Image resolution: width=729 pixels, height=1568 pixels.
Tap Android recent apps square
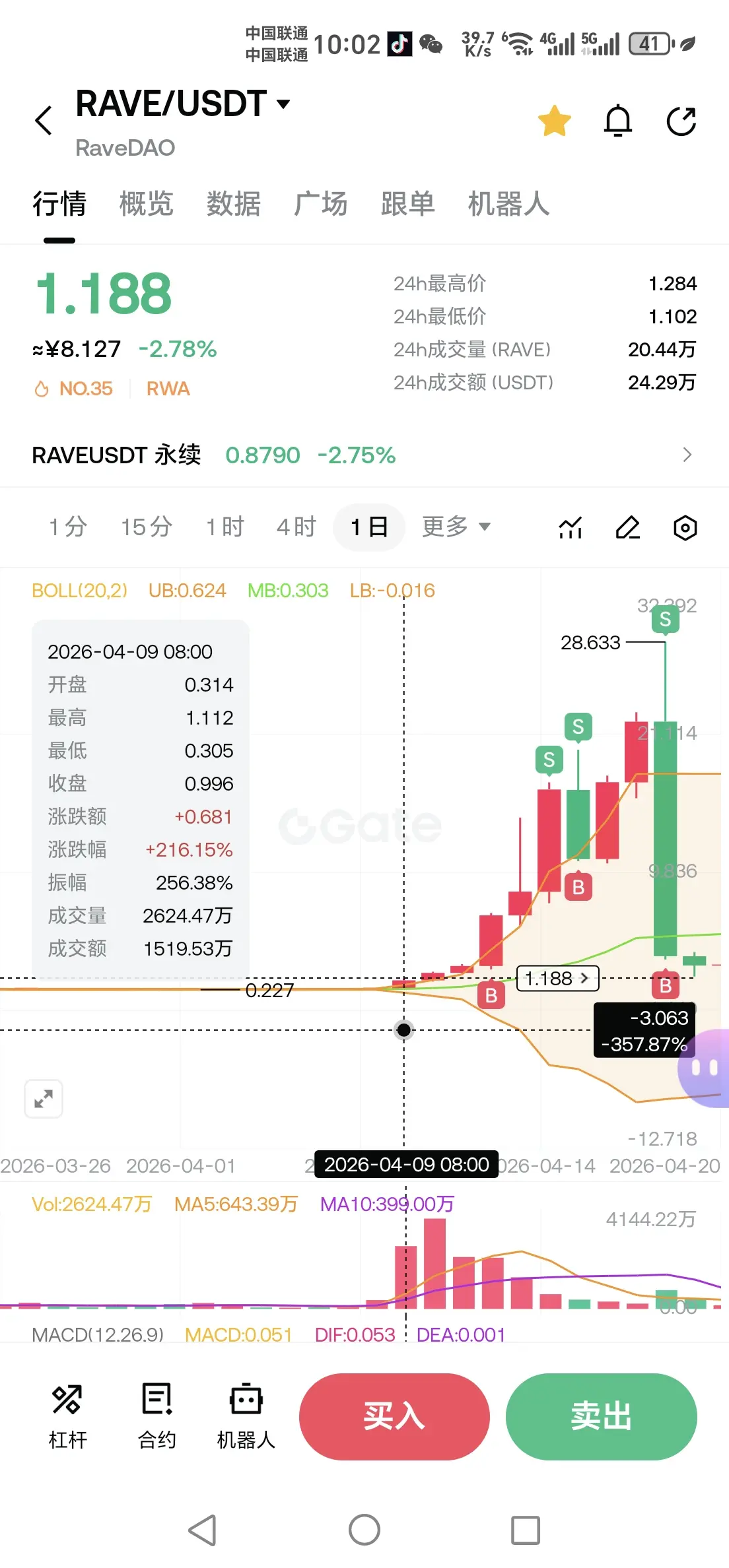pos(526,1530)
